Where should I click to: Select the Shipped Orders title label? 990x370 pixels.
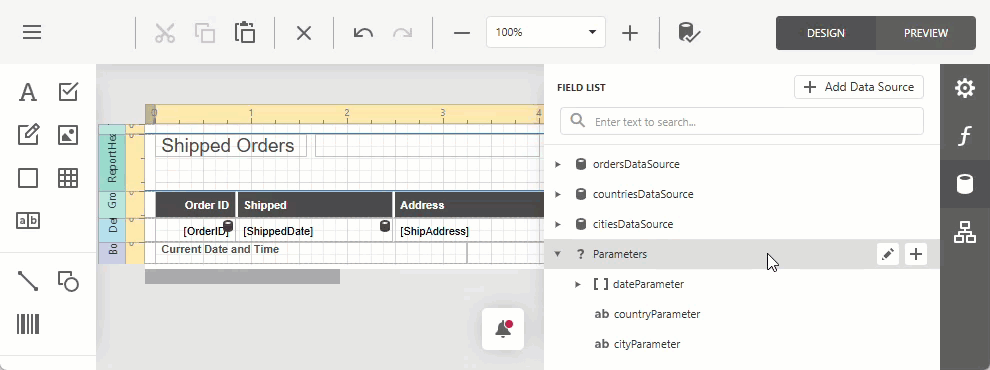231,146
